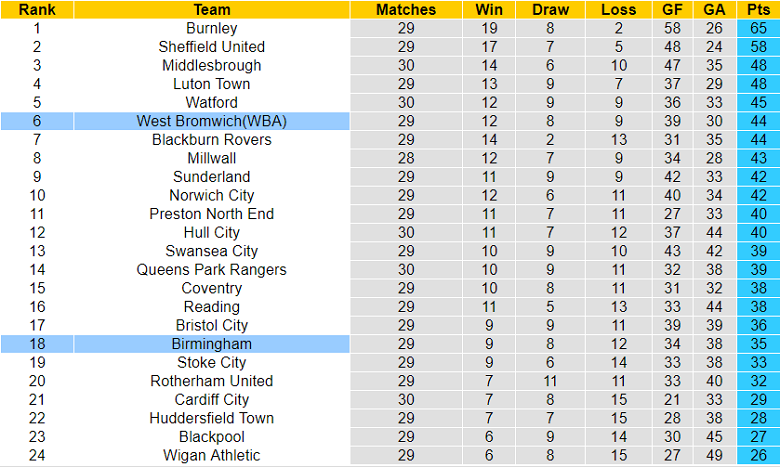The width and height of the screenshot is (780, 467).
Task: Click the Rotherham United team name
Action: pos(211,381)
